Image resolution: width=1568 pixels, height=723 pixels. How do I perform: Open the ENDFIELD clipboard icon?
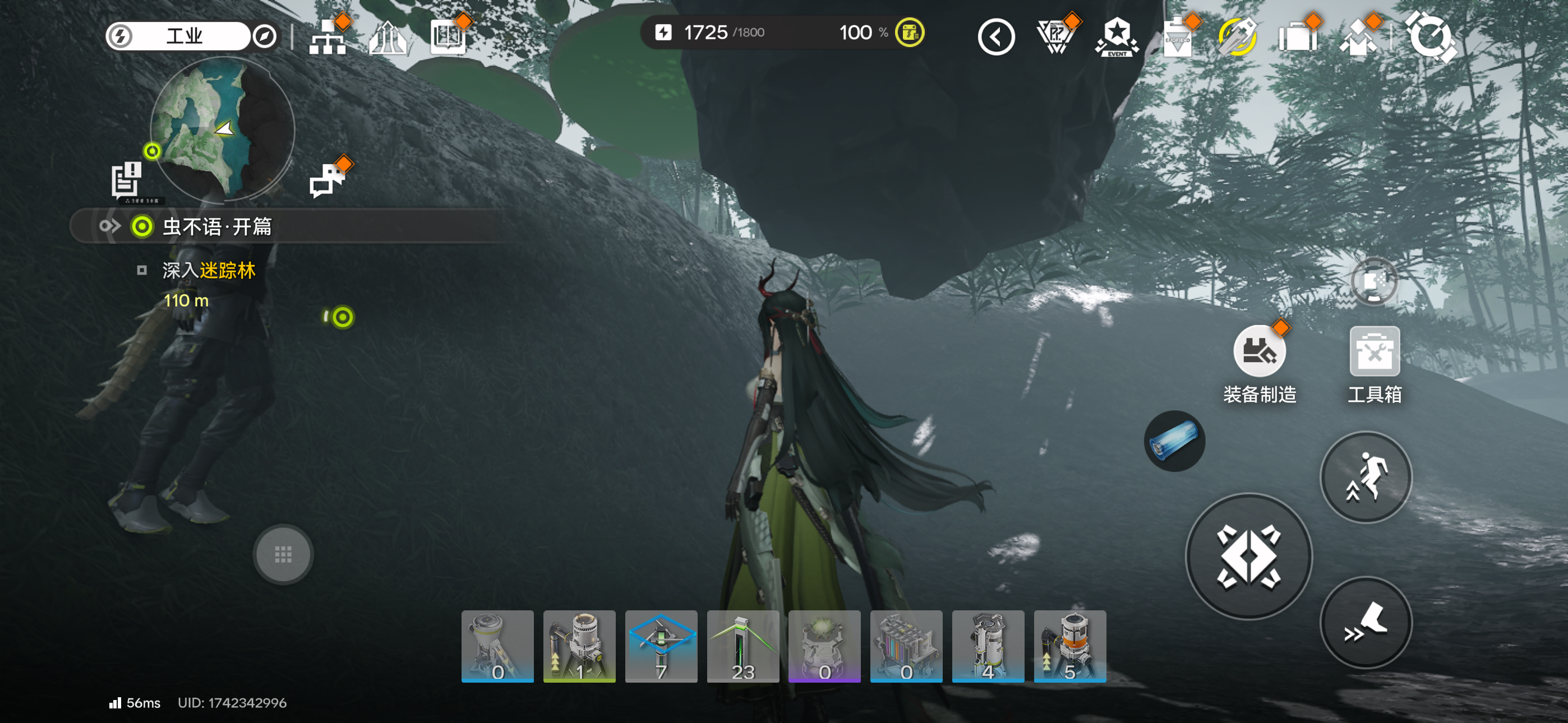click(1178, 38)
